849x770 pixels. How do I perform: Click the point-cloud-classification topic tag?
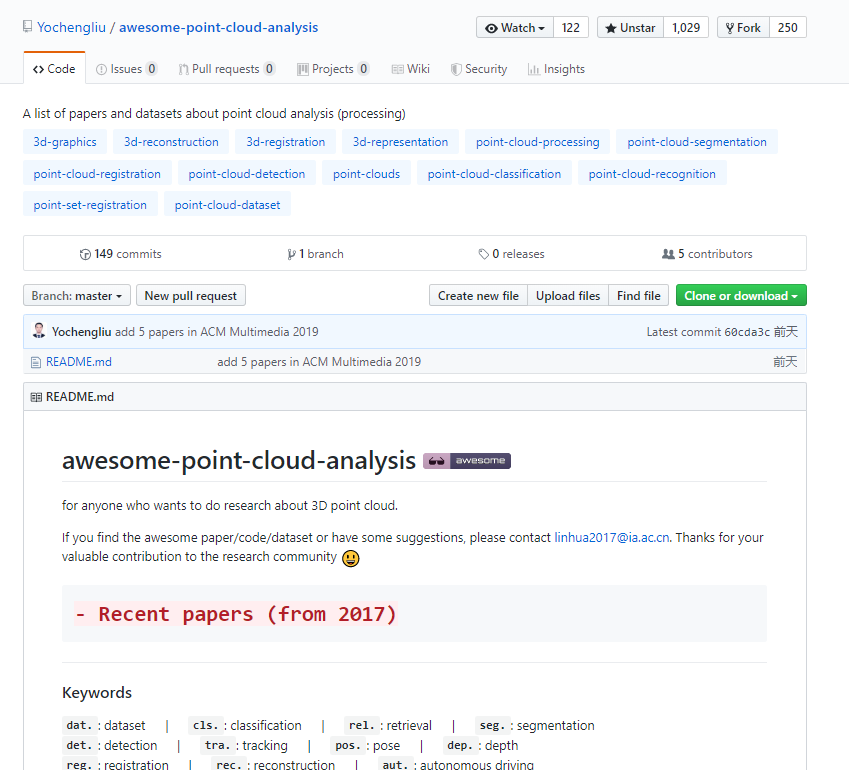(494, 174)
